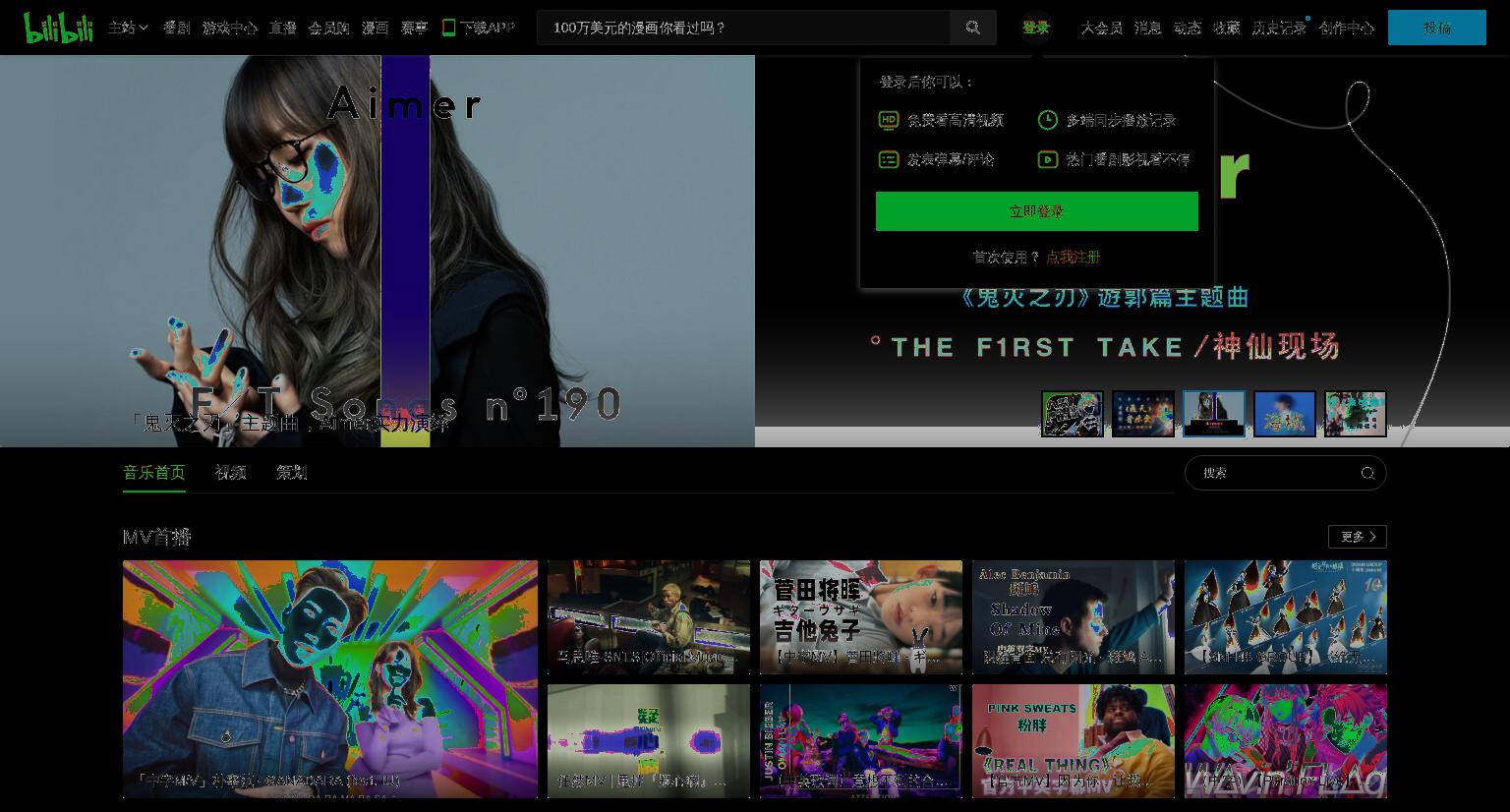The image size is (1510, 812).
Task: Open 动态 in the header
Action: pyautogui.click(x=1187, y=28)
